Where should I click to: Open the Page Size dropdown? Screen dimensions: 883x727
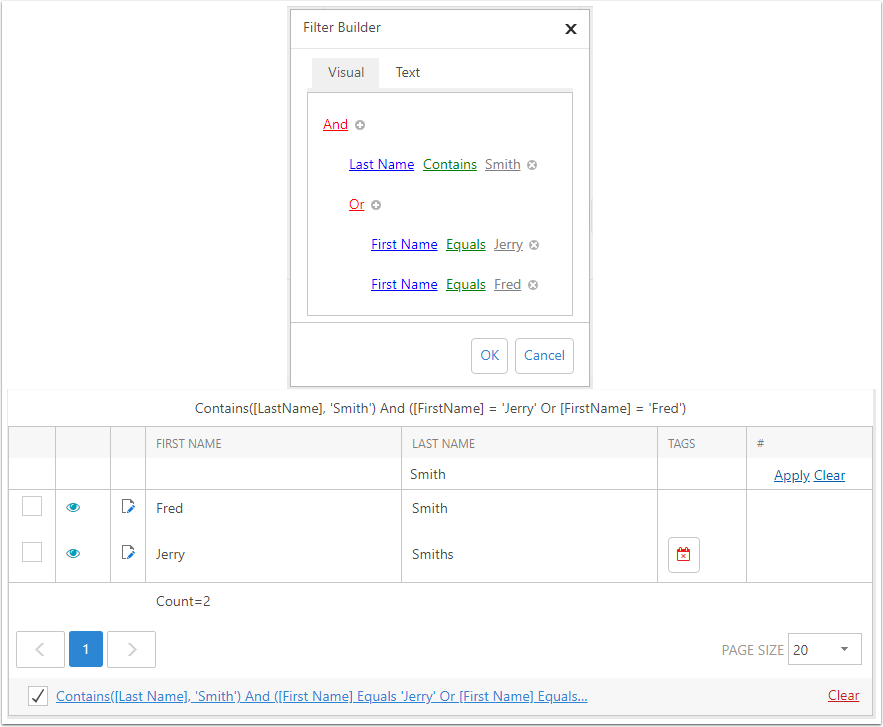point(824,649)
